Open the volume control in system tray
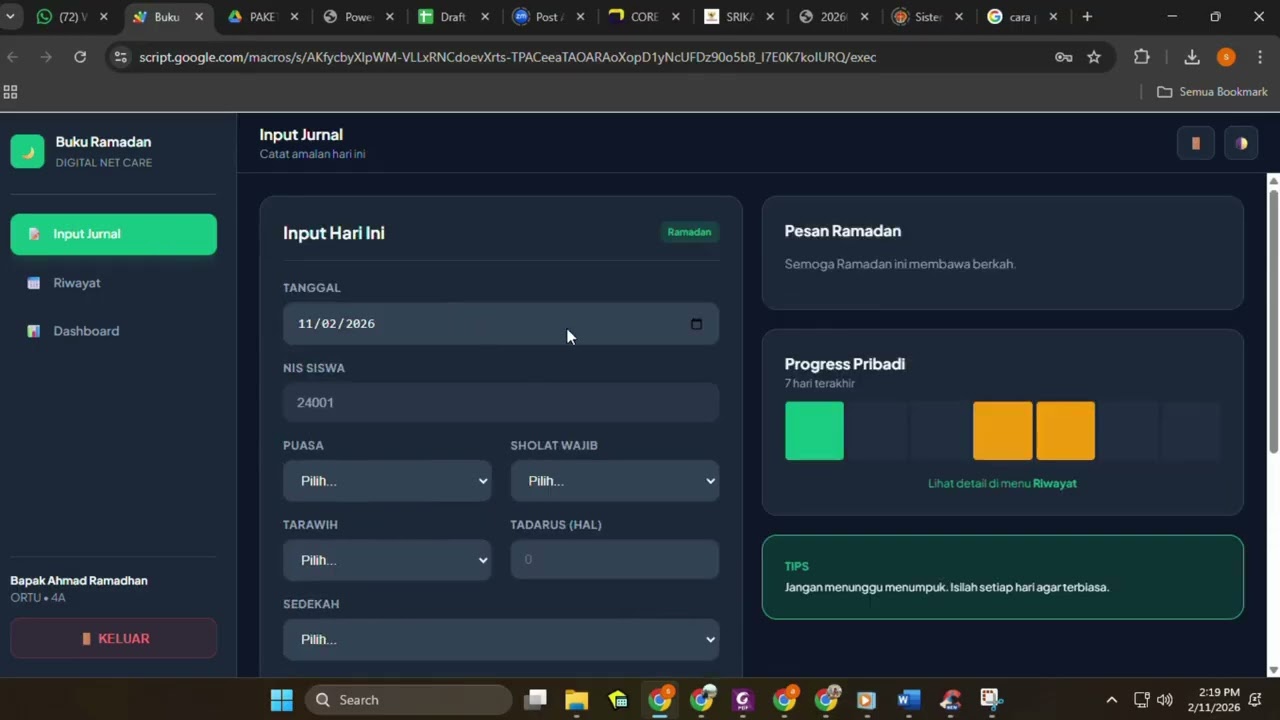Image resolution: width=1280 pixels, height=720 pixels. click(x=1164, y=700)
